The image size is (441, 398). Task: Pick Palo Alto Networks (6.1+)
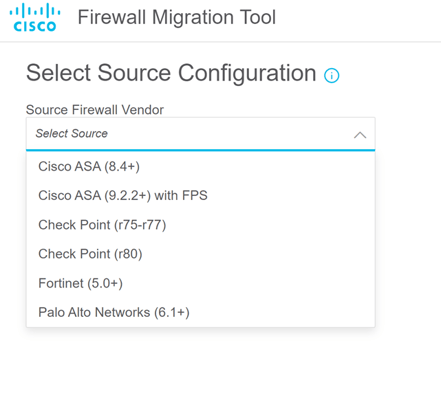click(x=201, y=312)
